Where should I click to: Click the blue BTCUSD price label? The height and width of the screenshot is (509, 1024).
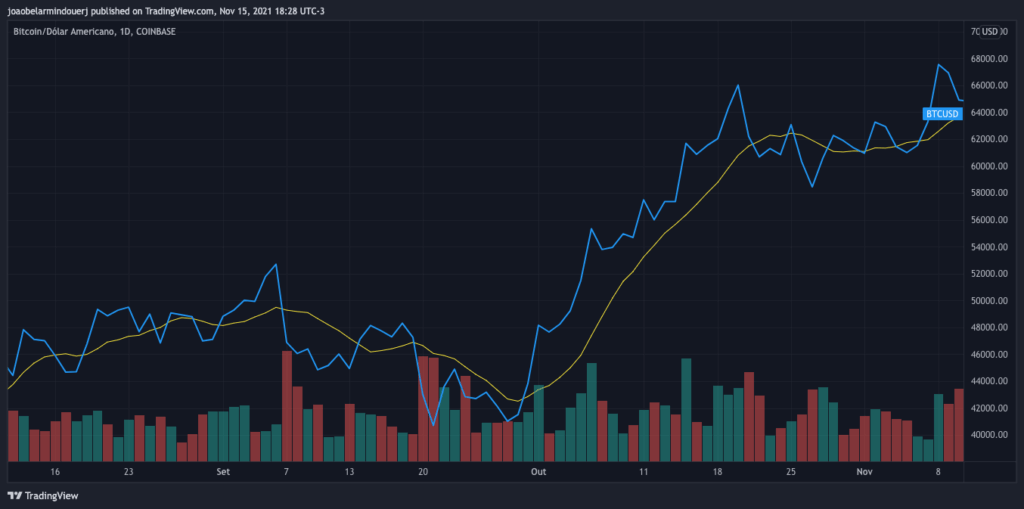point(942,114)
